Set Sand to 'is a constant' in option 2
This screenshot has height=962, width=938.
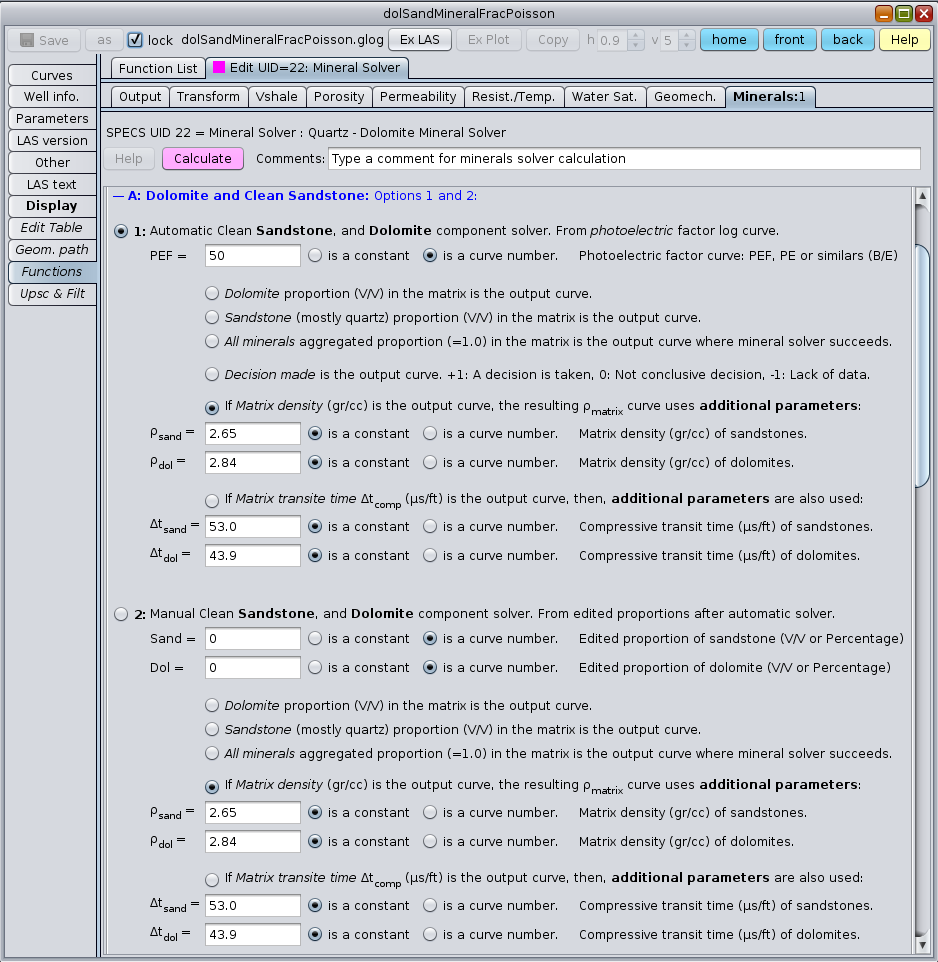tap(315, 639)
